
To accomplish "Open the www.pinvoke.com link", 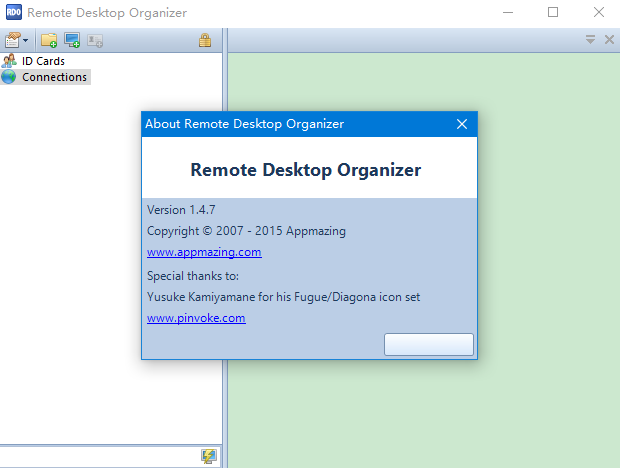I will (196, 318).
